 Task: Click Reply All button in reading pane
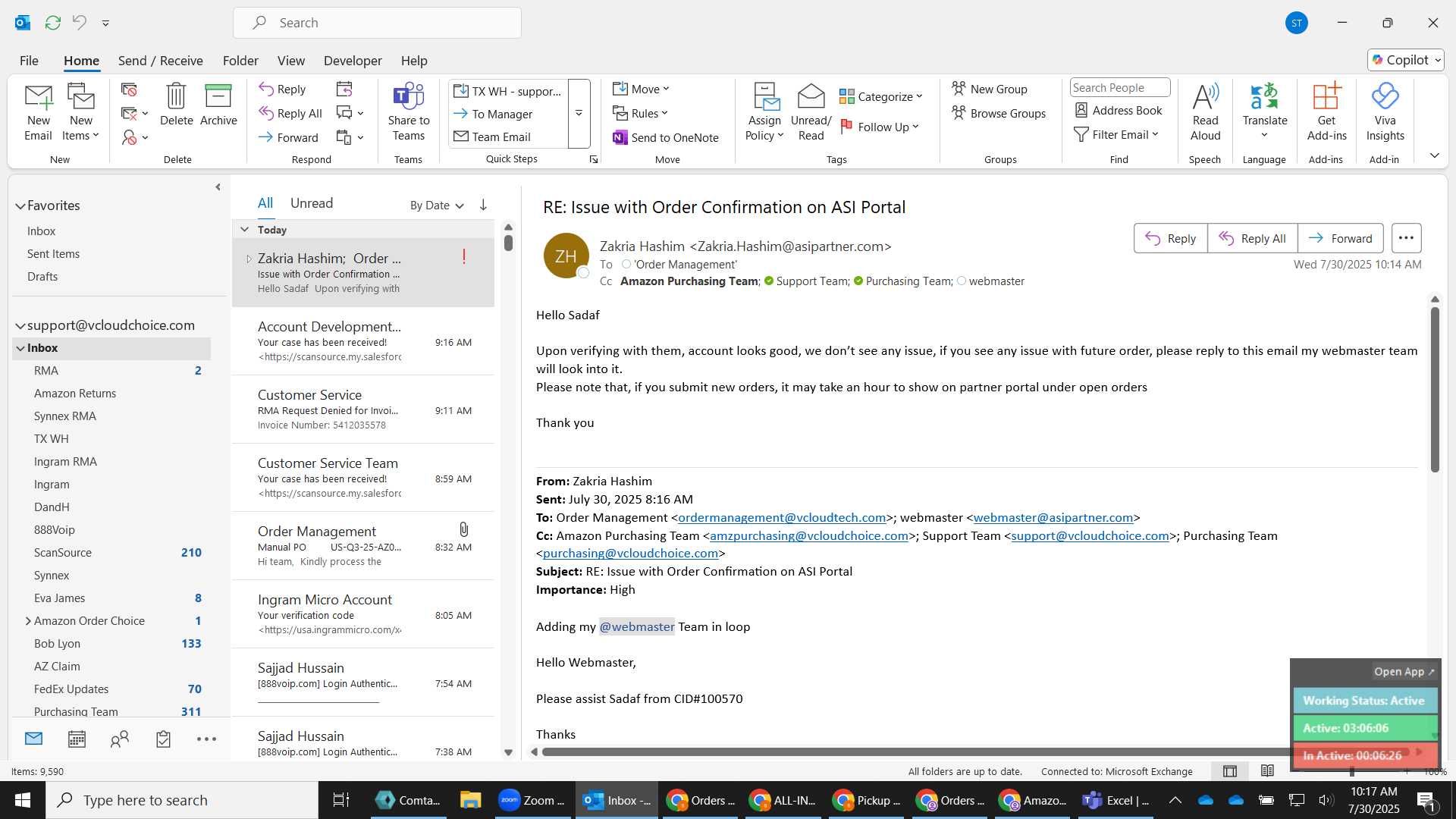(1253, 238)
